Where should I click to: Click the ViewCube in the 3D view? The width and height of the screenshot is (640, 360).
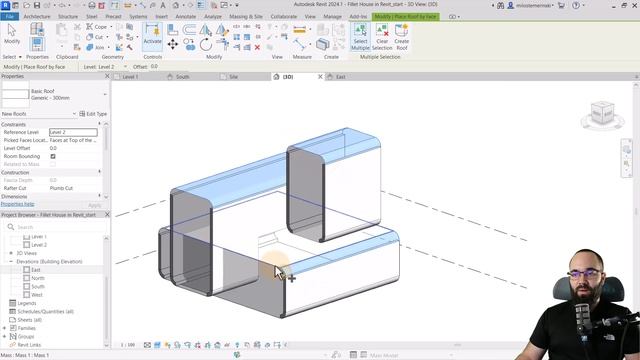pyautogui.click(x=603, y=113)
